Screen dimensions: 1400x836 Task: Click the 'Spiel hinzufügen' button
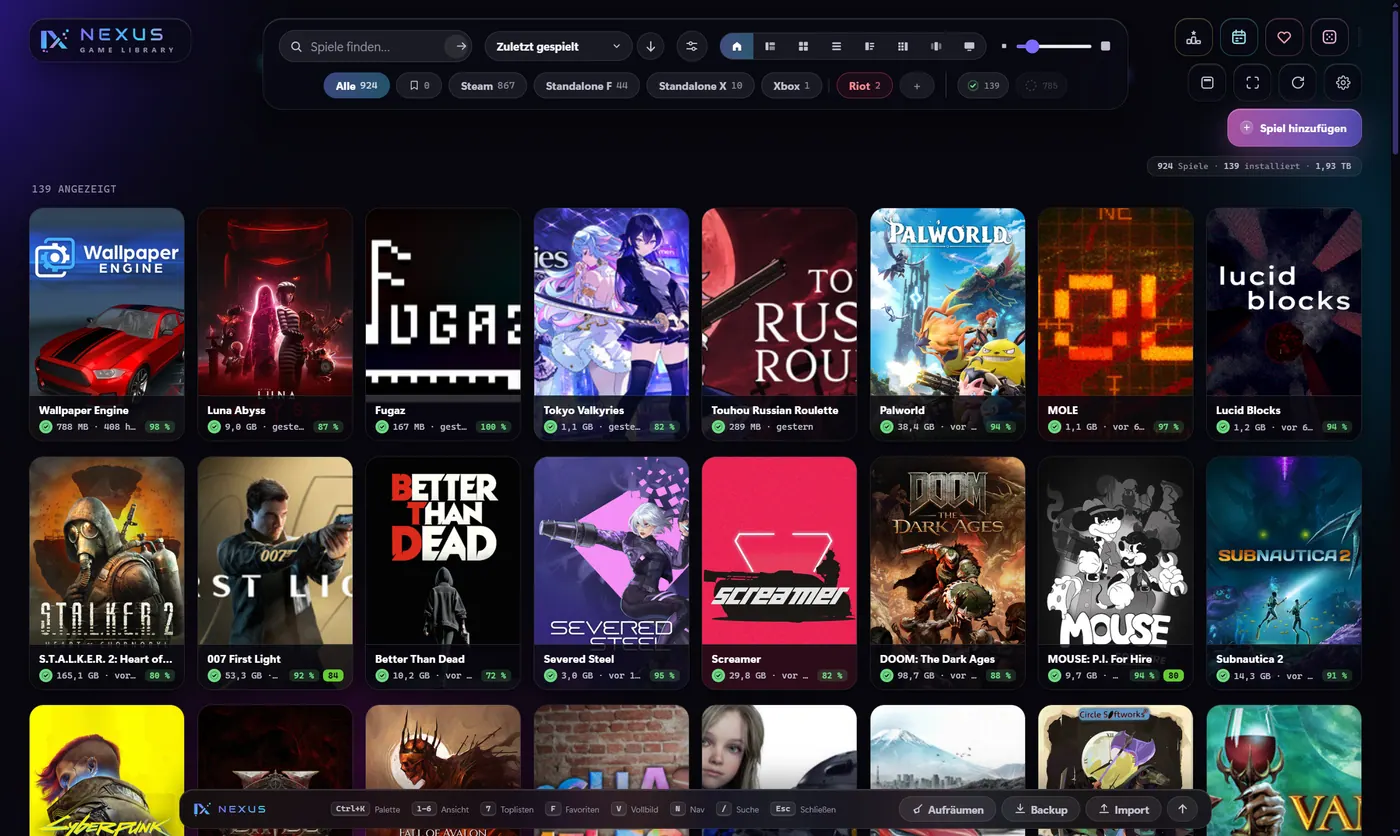click(x=1295, y=128)
